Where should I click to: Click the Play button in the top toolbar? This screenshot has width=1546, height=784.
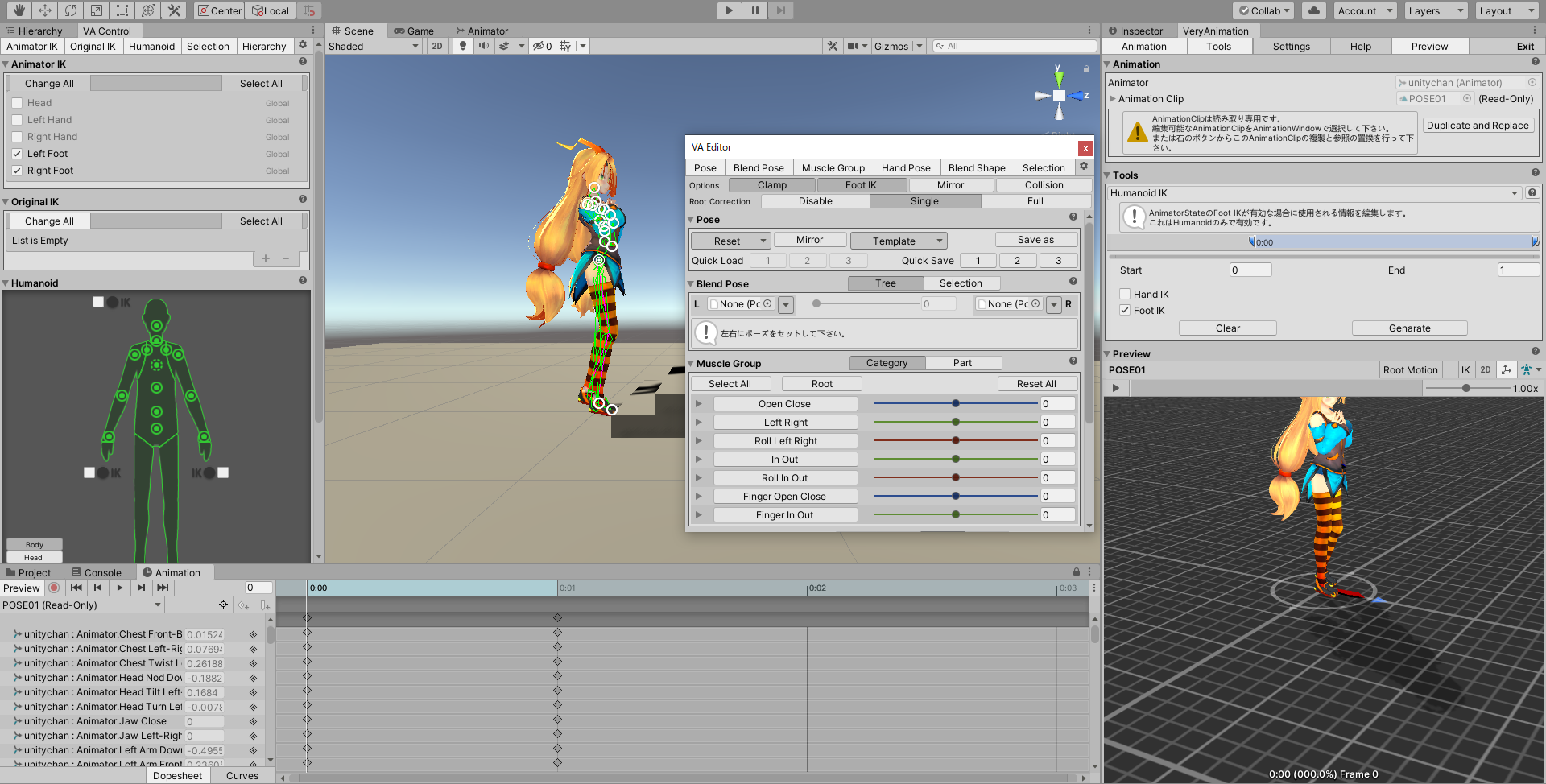(729, 10)
